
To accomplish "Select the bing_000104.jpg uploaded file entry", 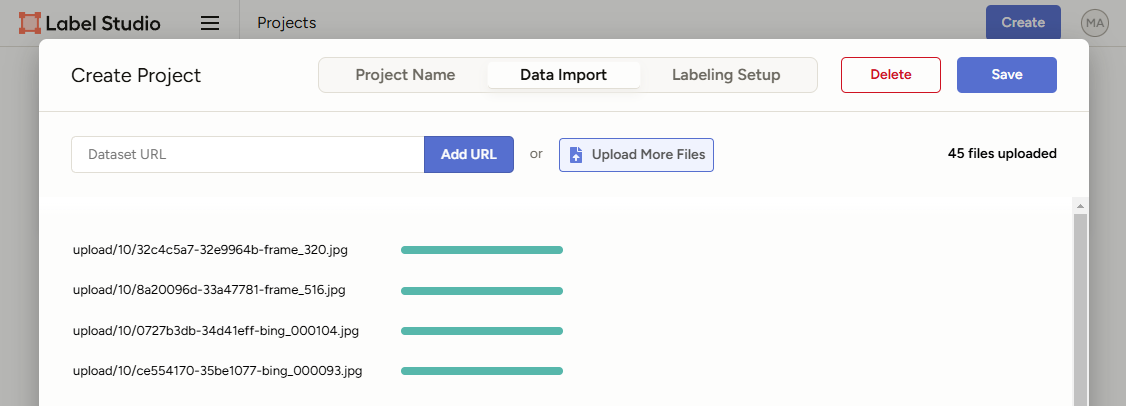I will [215, 331].
